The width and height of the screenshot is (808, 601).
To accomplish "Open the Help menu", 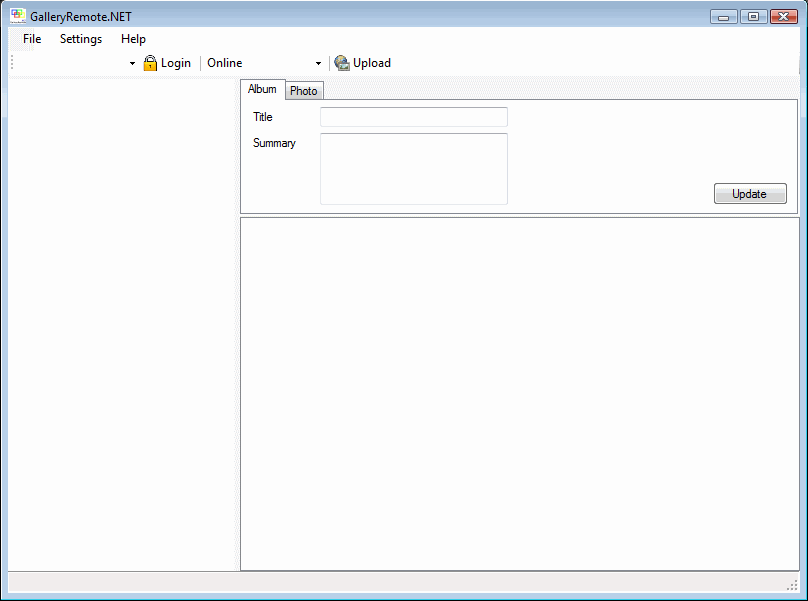I will [133, 39].
